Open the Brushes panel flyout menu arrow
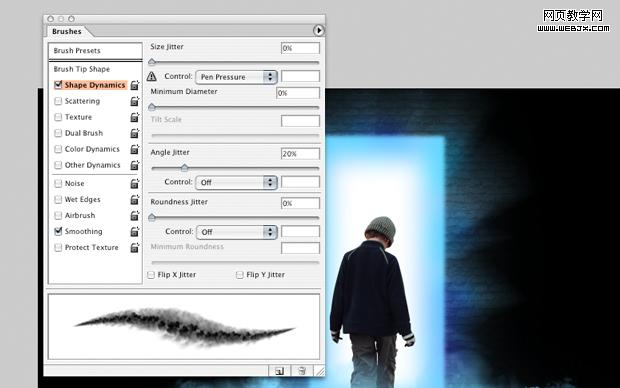 coord(318,30)
